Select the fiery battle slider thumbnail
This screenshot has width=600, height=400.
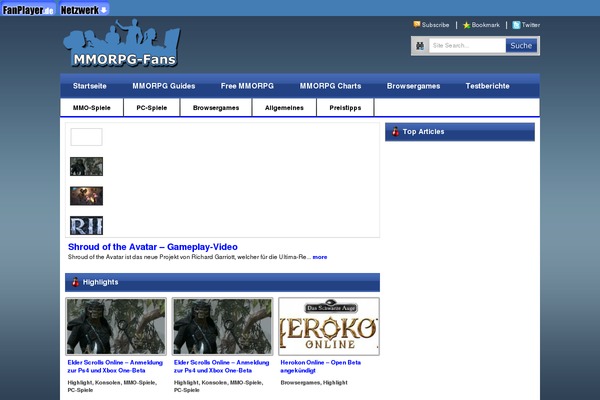[86, 196]
